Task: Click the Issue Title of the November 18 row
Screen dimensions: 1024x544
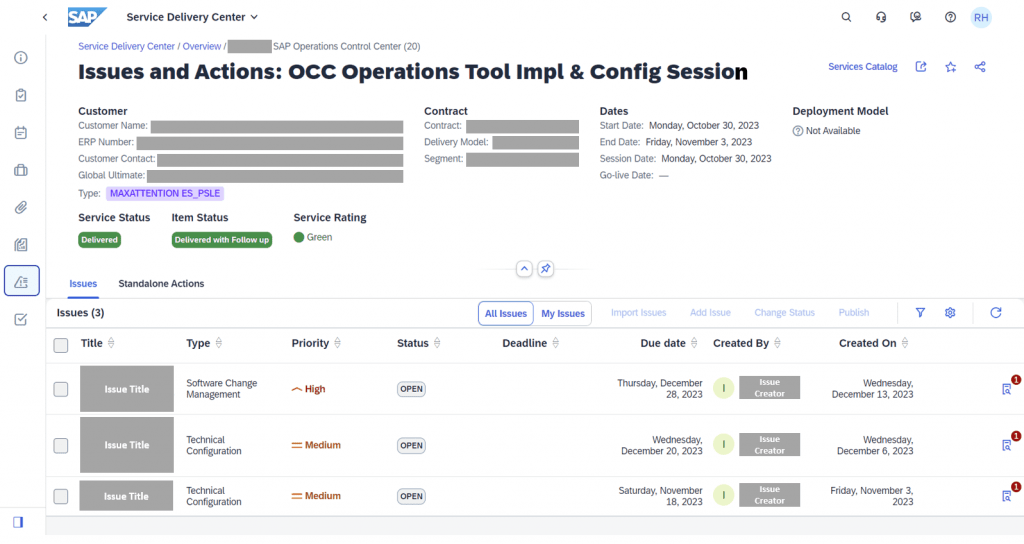Action: click(x=126, y=496)
